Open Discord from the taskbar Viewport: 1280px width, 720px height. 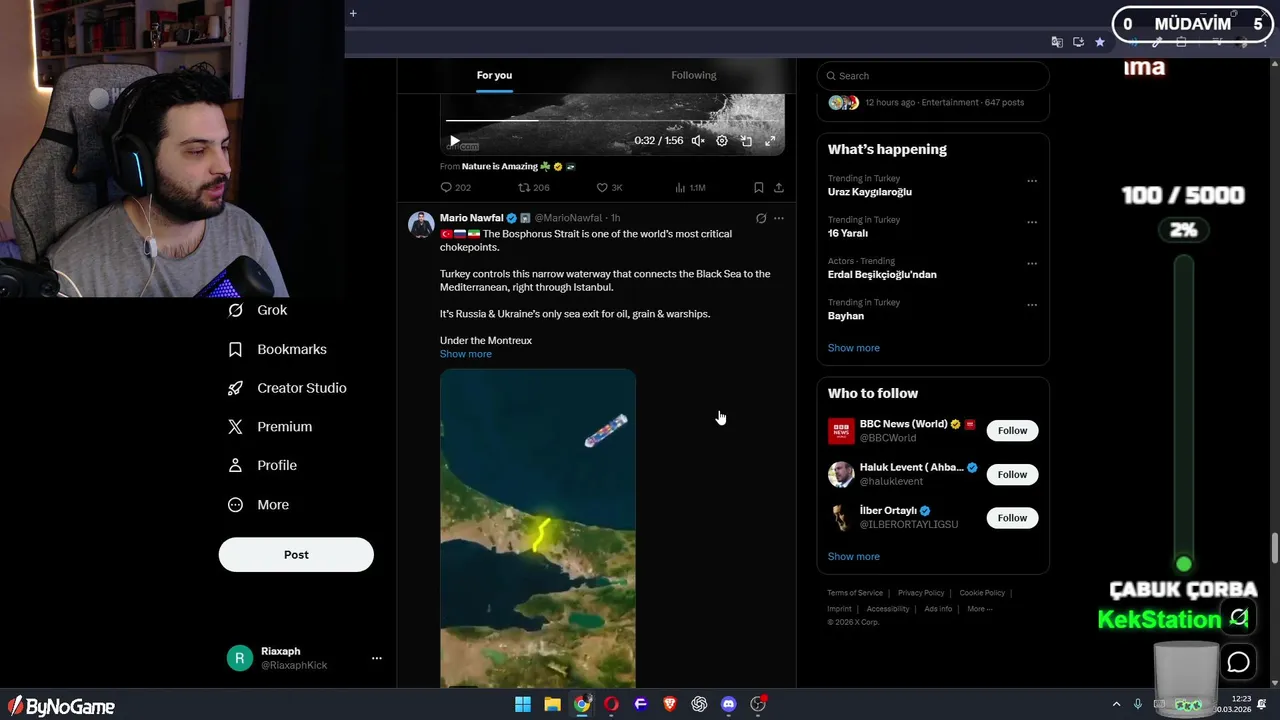(728, 704)
